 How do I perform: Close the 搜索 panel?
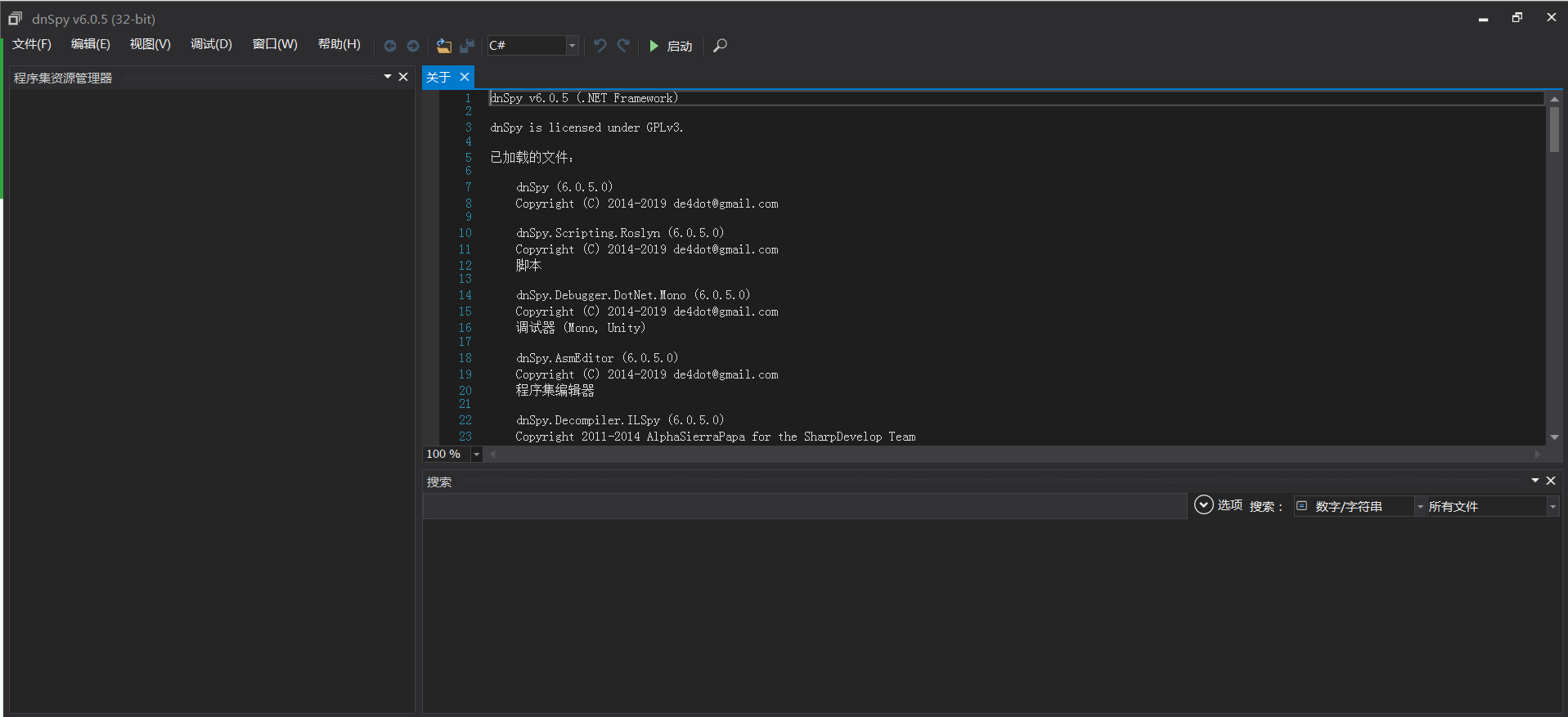pos(1551,481)
